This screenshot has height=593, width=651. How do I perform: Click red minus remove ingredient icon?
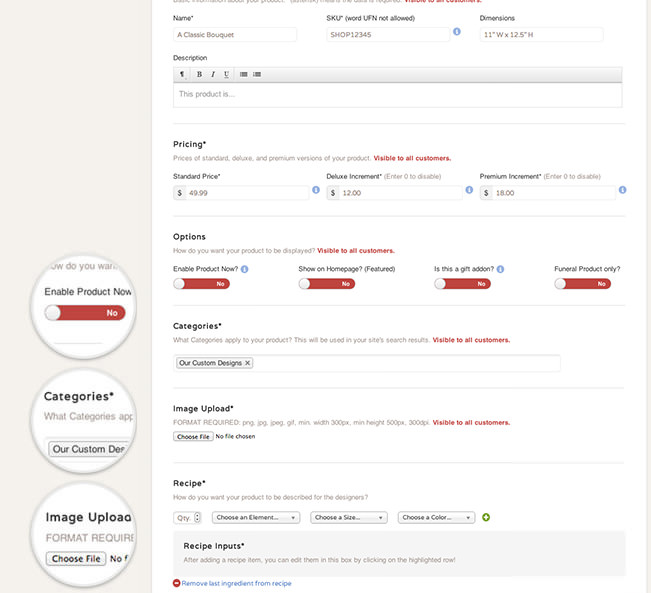pos(176,583)
